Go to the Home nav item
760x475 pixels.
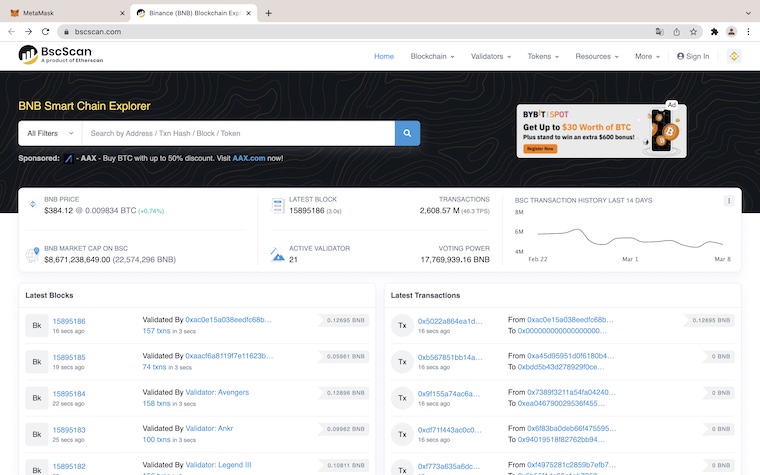coord(384,56)
